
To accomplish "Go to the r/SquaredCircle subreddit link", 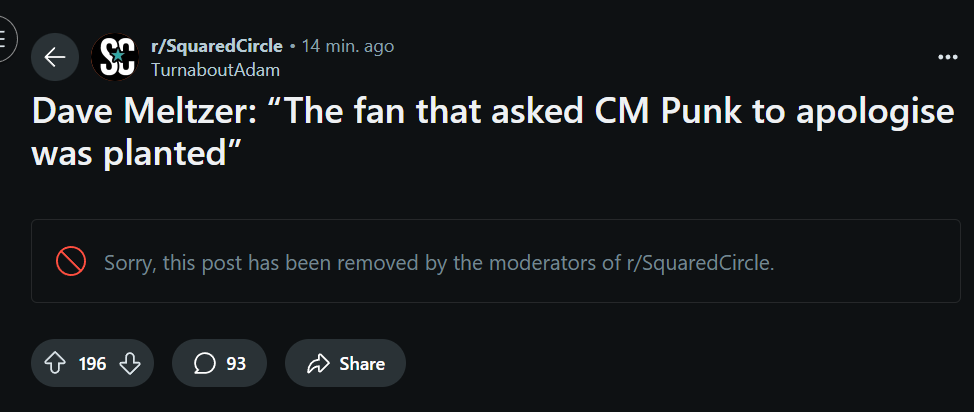I will (216, 46).
